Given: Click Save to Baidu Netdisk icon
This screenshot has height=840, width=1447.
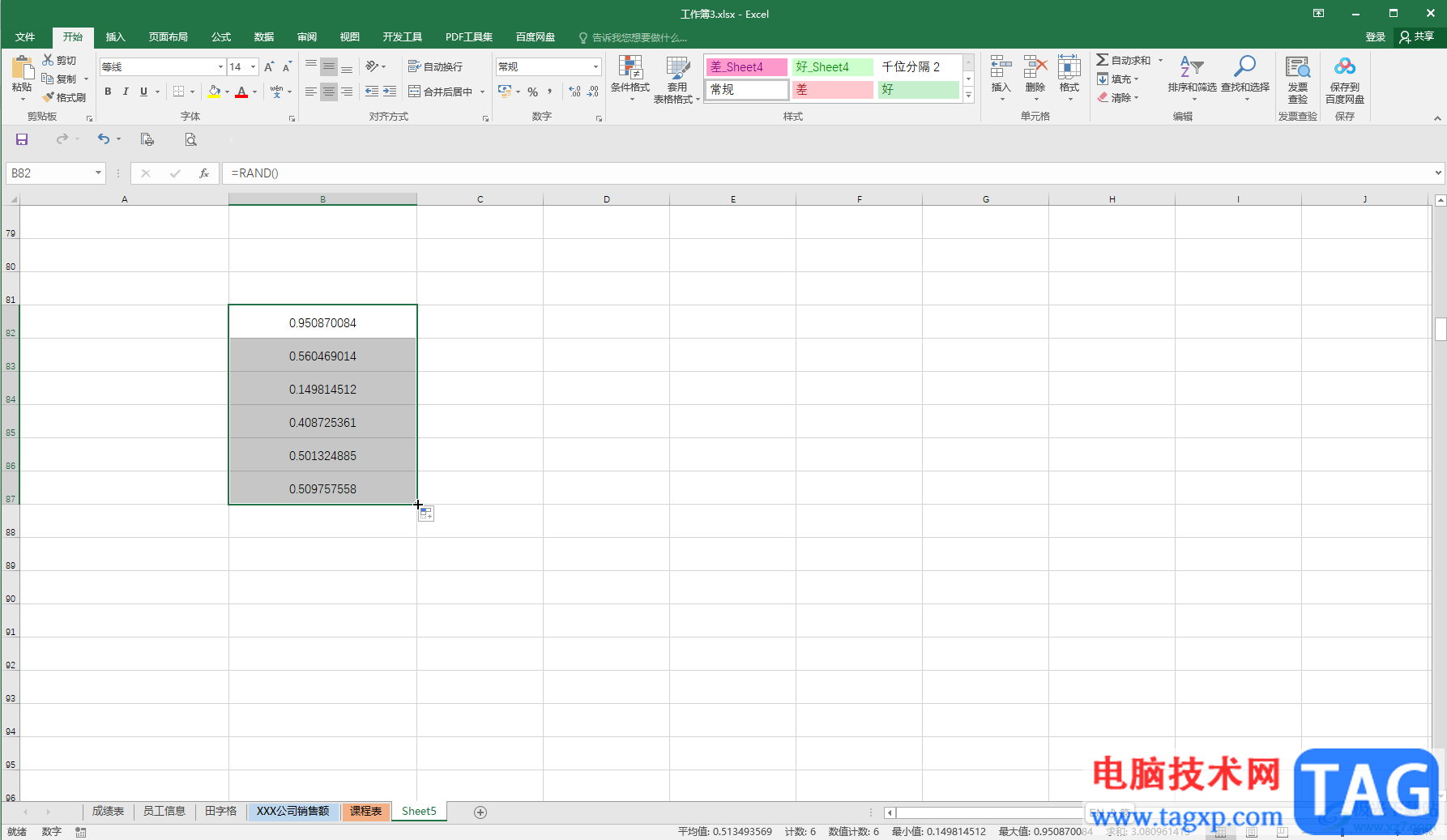Looking at the screenshot, I should [1345, 66].
